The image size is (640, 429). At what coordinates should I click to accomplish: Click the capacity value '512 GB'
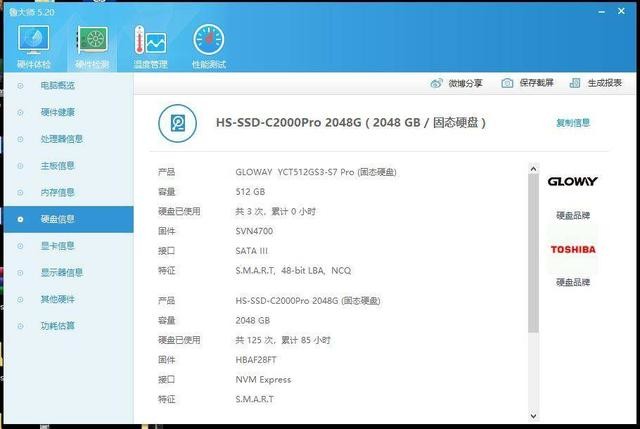[250, 192]
